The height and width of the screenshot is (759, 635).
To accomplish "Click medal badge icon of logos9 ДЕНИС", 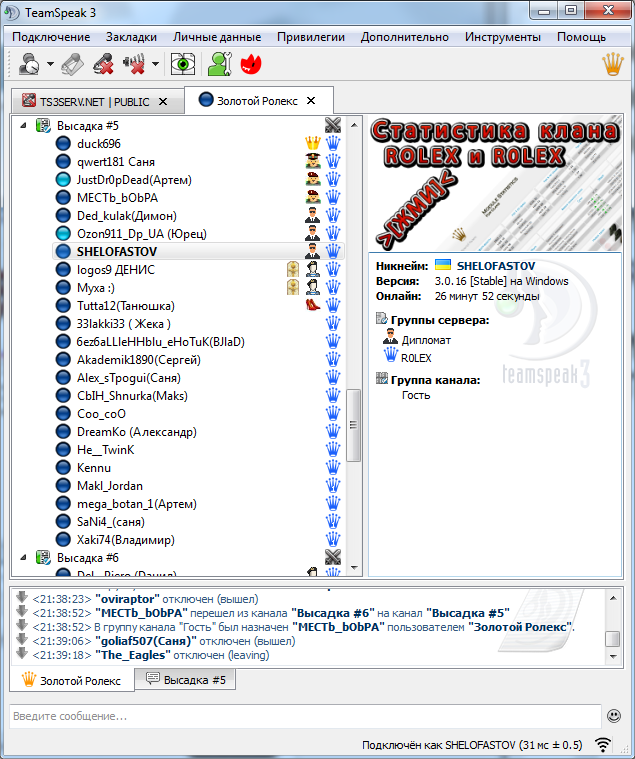I will coord(293,269).
